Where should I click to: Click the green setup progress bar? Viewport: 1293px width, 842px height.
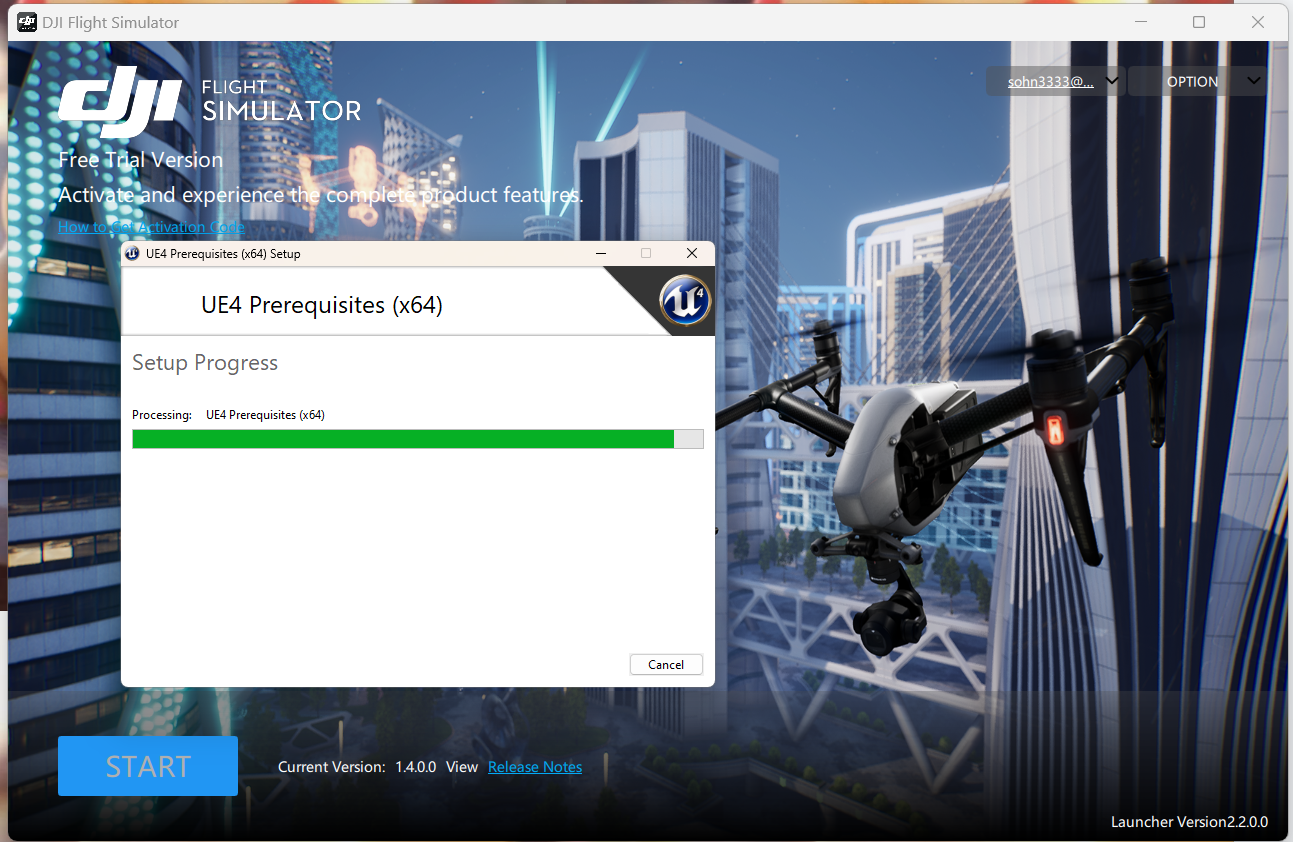pos(418,439)
